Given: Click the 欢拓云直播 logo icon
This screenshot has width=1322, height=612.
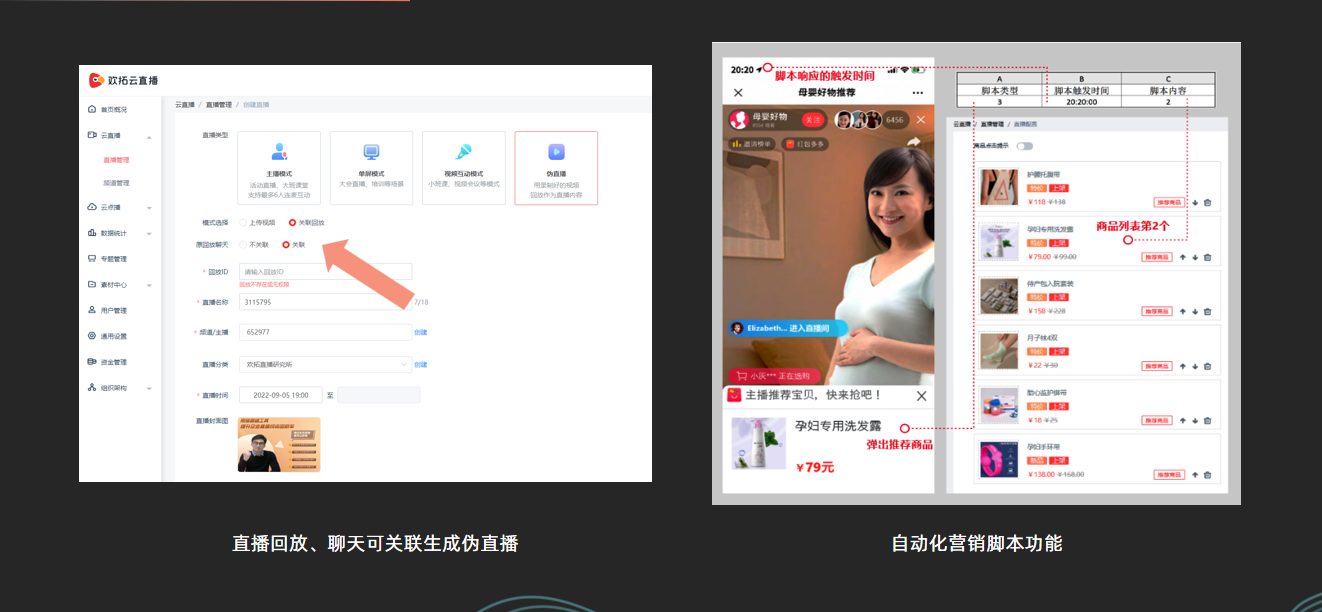Looking at the screenshot, I should pos(96,80).
